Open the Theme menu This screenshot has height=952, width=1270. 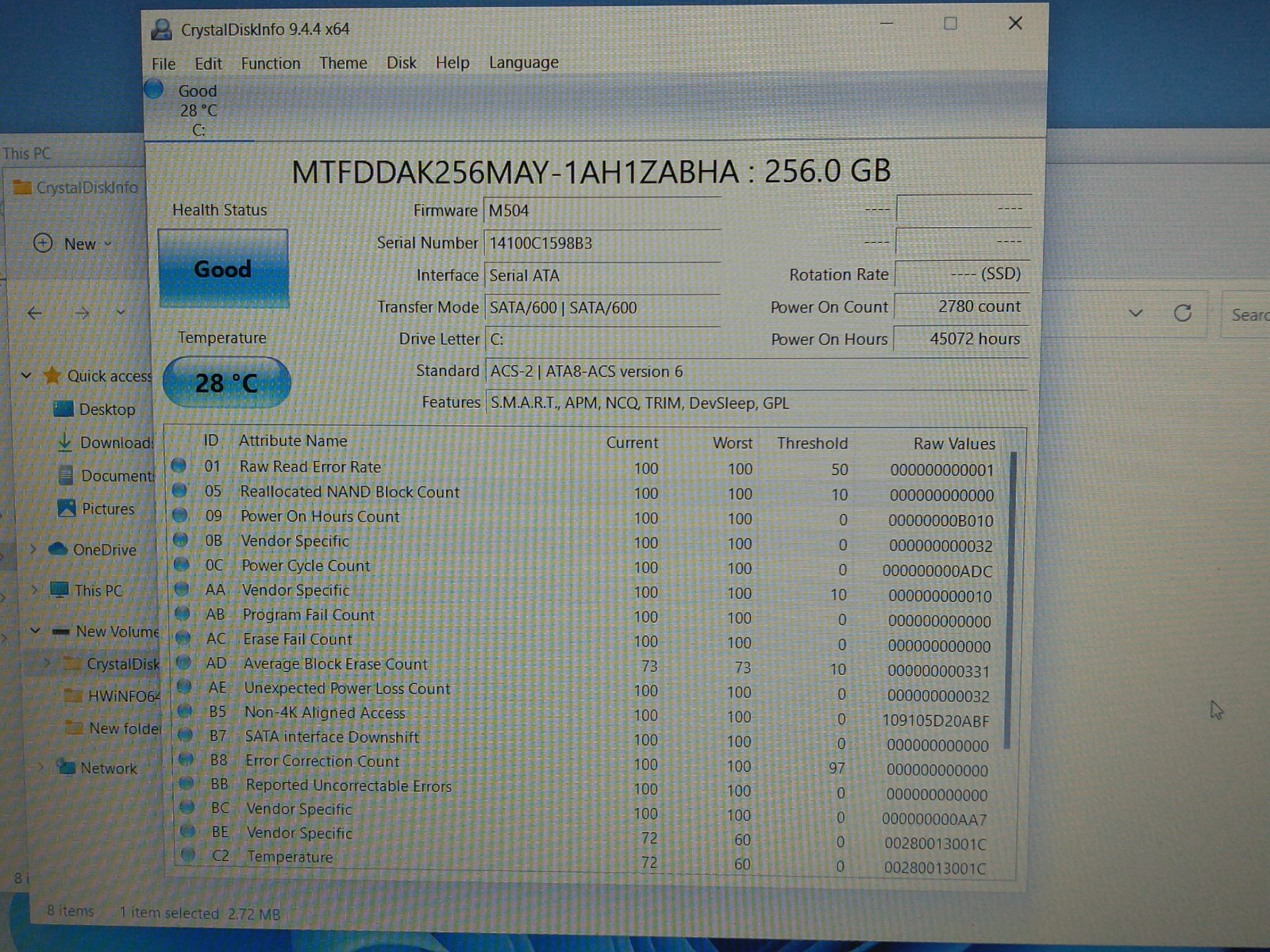(x=343, y=63)
